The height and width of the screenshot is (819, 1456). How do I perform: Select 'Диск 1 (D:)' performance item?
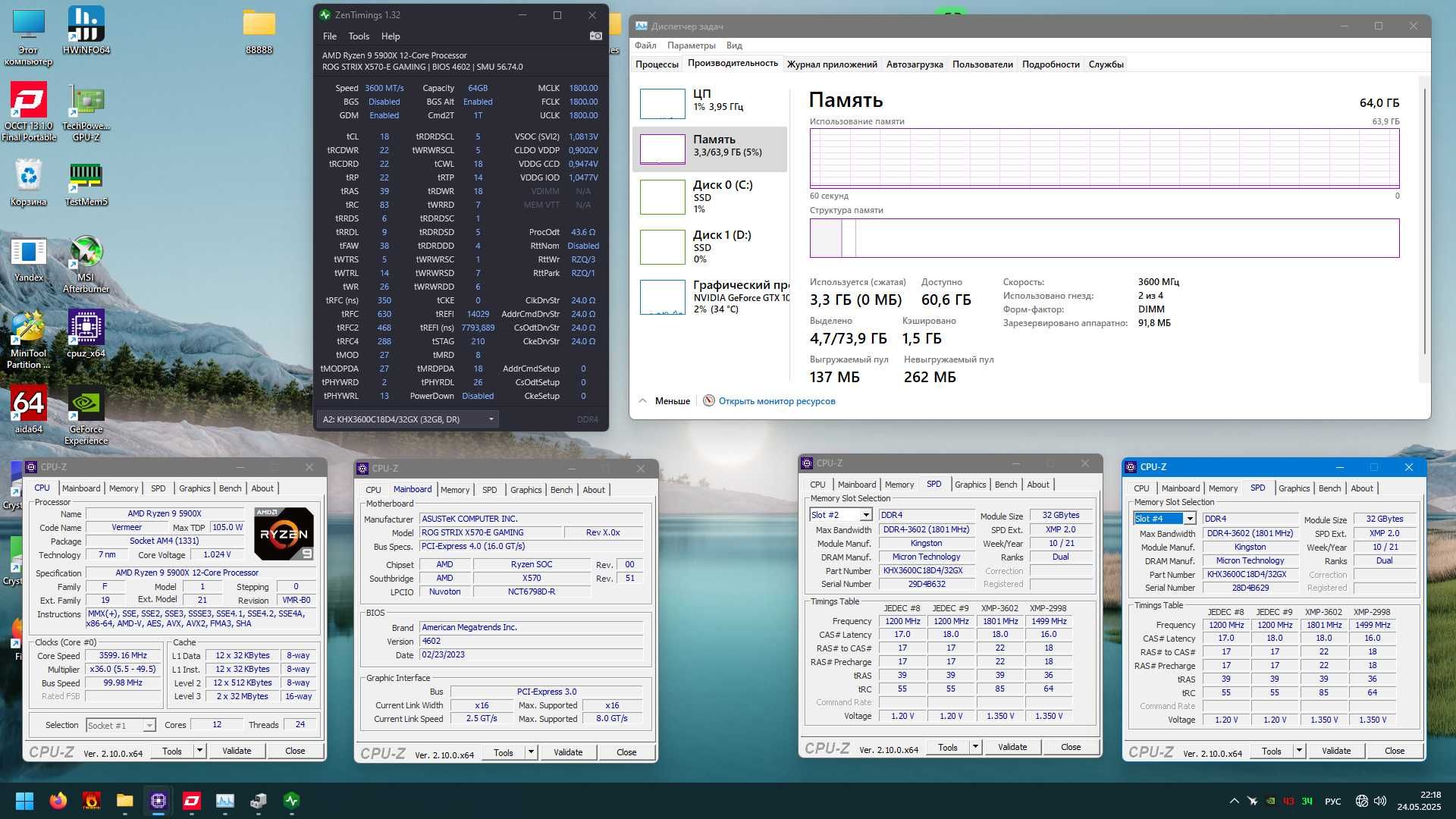point(710,246)
